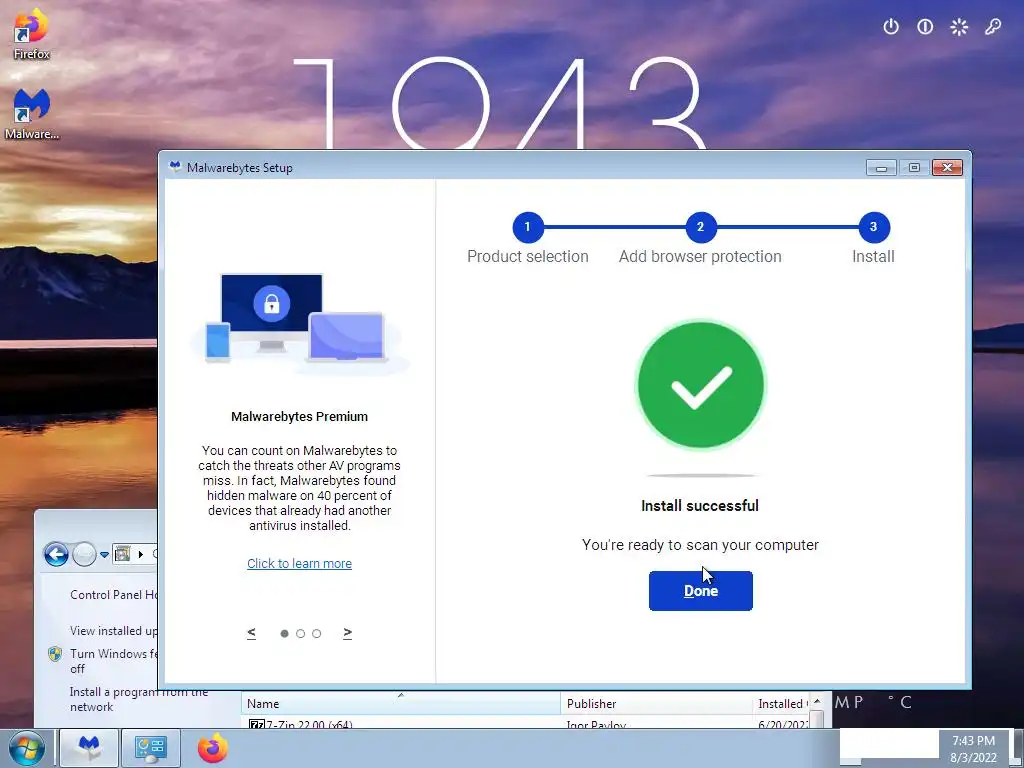Click the Windows shield icon beside Turn Windows features
1024x768 pixels.
coord(56,654)
